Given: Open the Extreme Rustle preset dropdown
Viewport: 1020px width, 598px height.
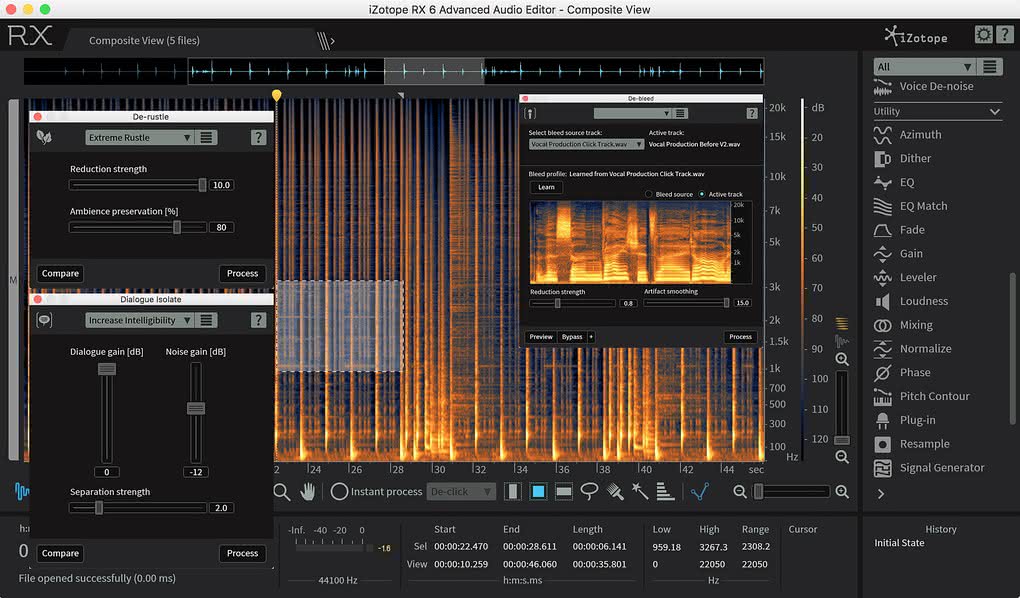Looking at the screenshot, I should [x=139, y=137].
